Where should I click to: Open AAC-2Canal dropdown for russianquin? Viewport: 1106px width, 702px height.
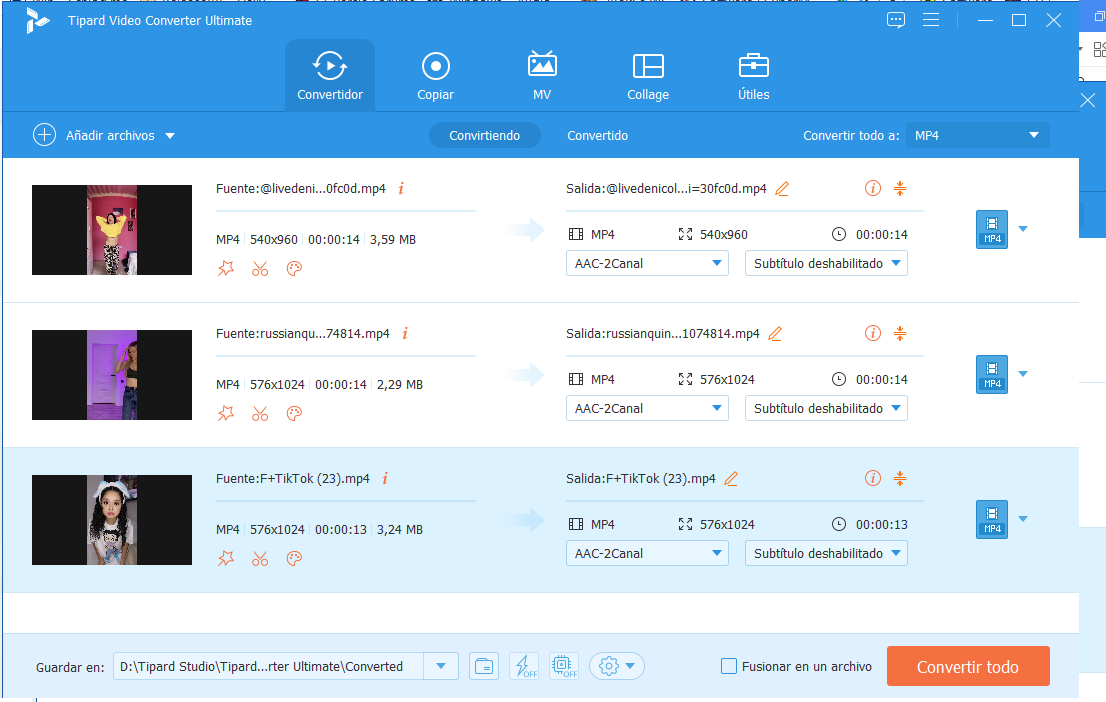(647, 409)
